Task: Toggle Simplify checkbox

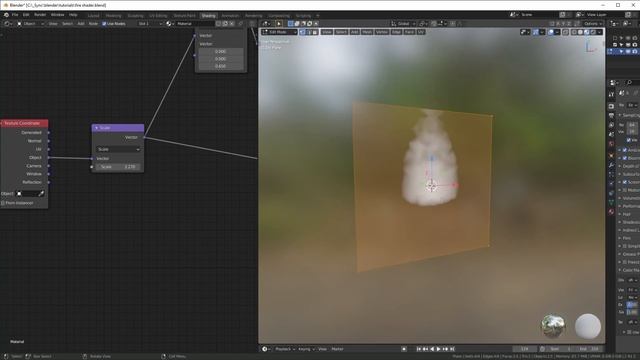Action: tap(624, 246)
